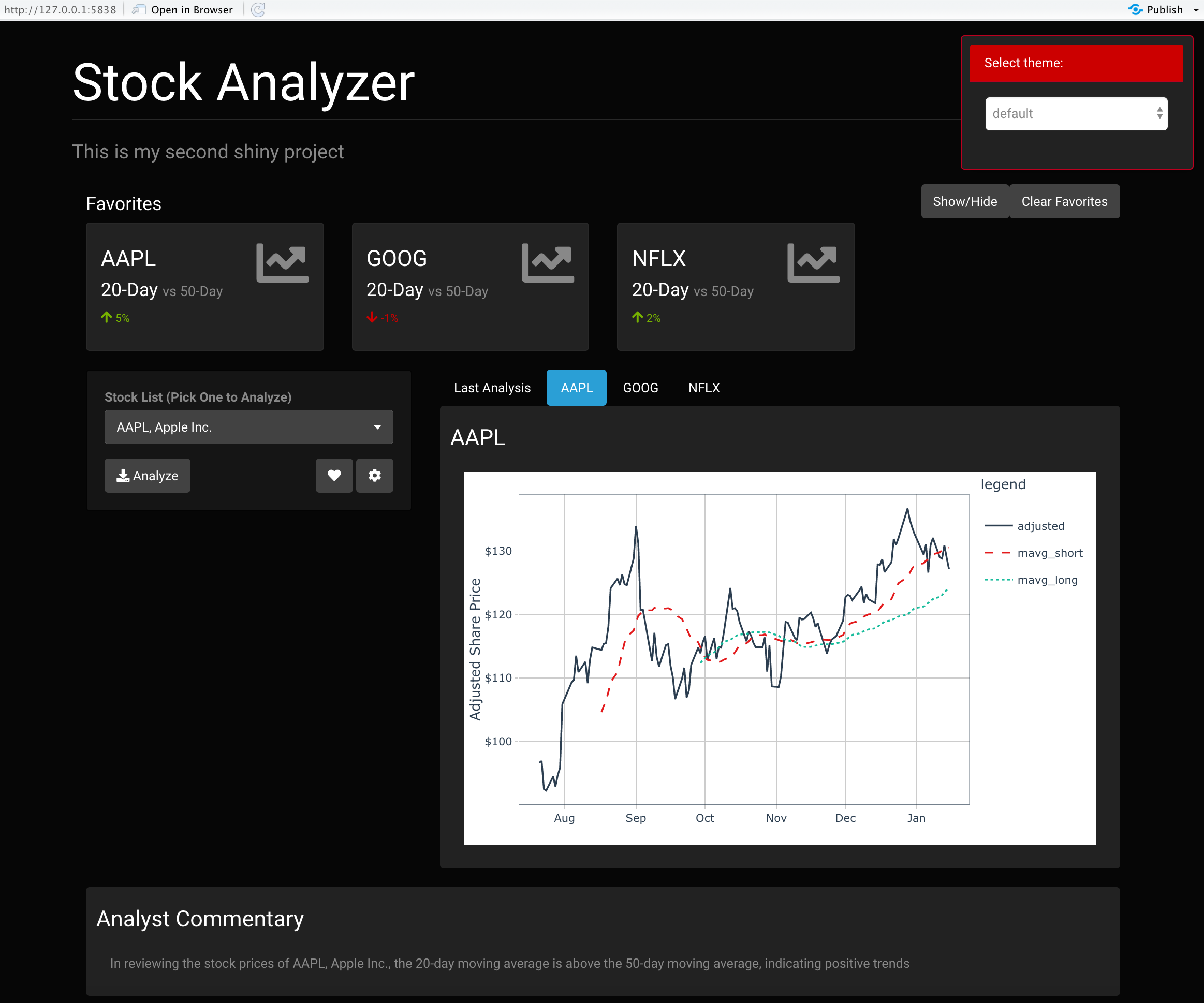Click the Publish icon

click(x=1135, y=10)
